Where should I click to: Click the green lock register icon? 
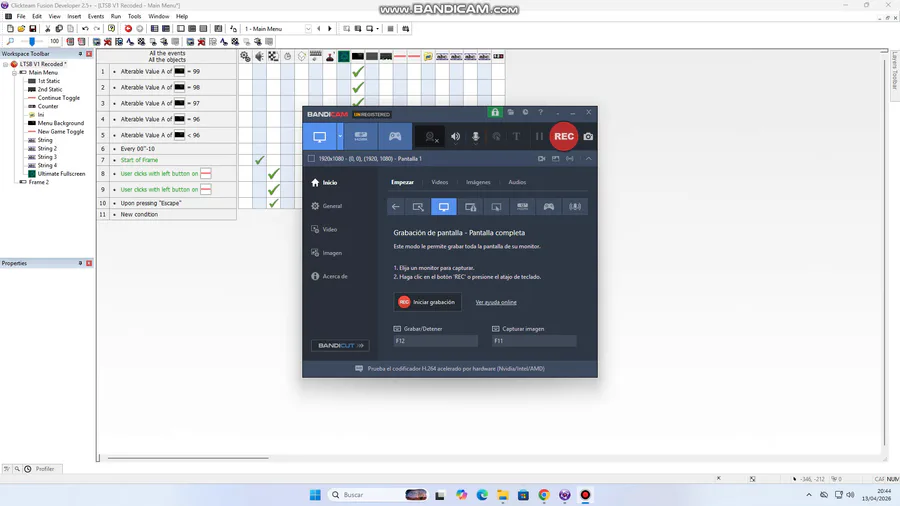click(495, 112)
